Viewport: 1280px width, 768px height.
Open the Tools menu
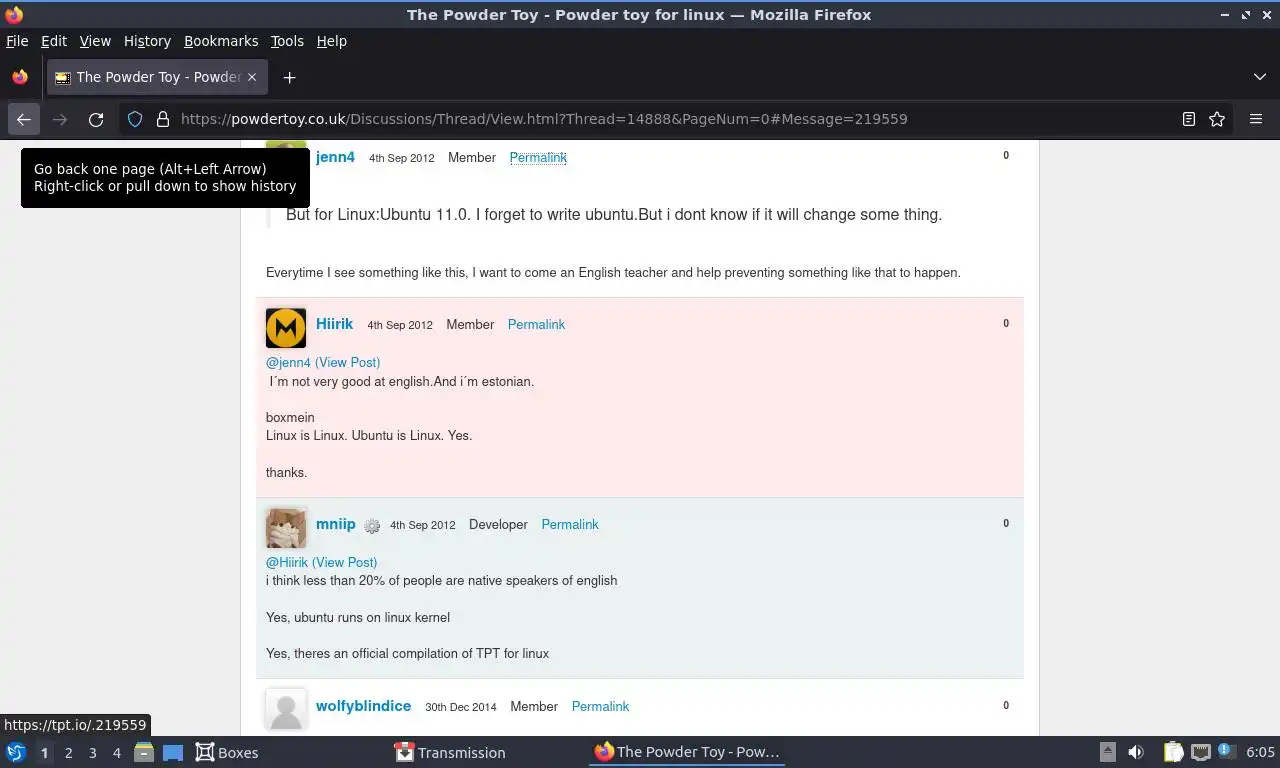click(287, 41)
